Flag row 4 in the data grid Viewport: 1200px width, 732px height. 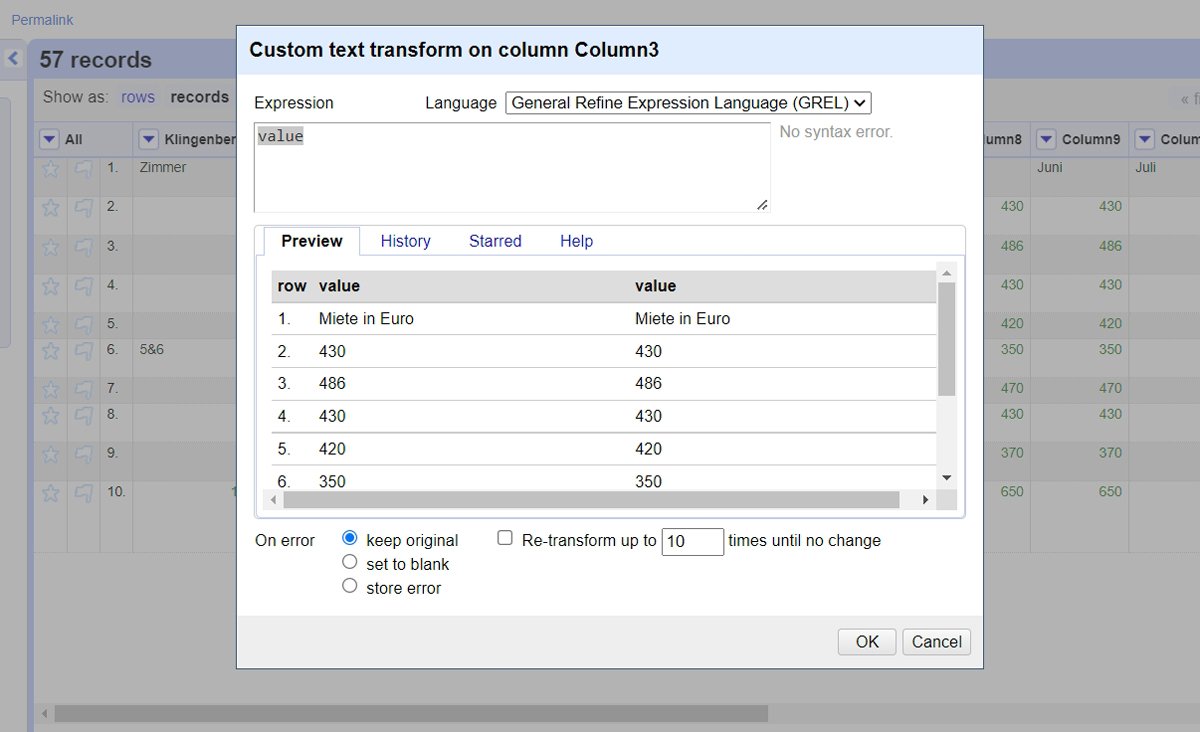tap(84, 286)
